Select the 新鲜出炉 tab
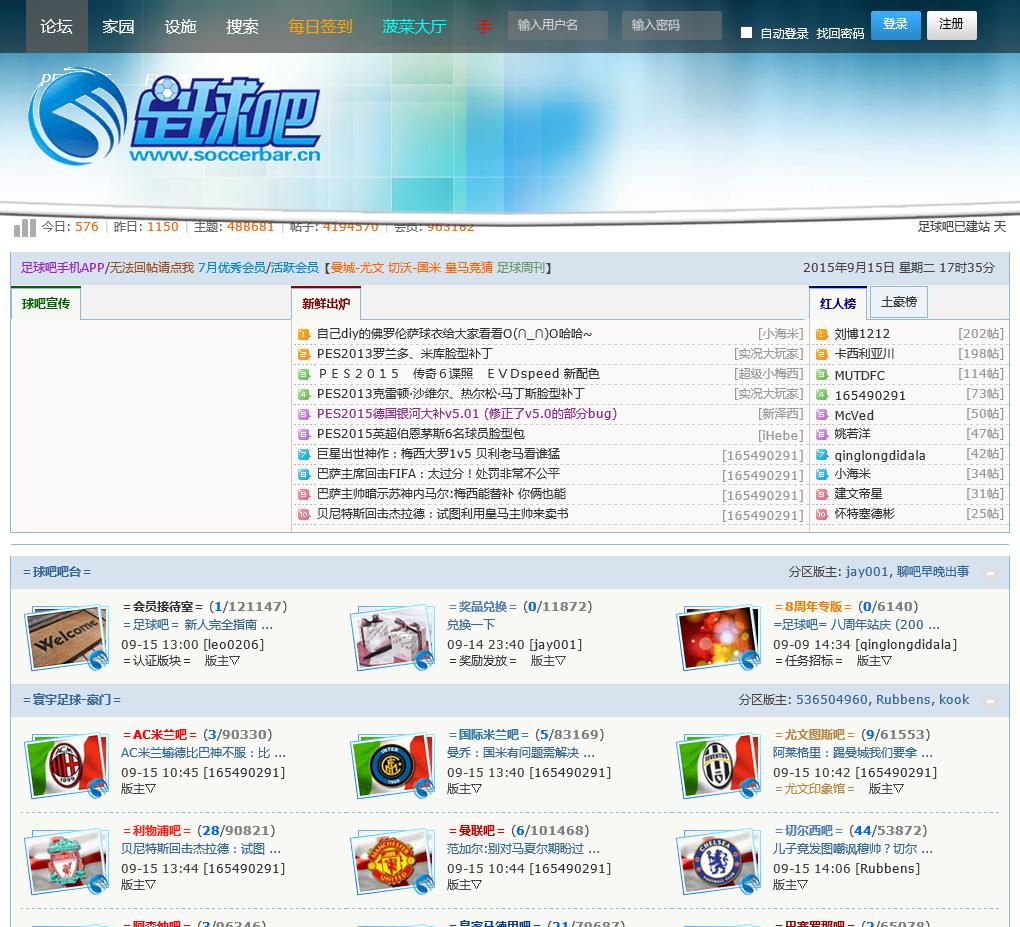This screenshot has height=927, width=1020. coord(326,303)
